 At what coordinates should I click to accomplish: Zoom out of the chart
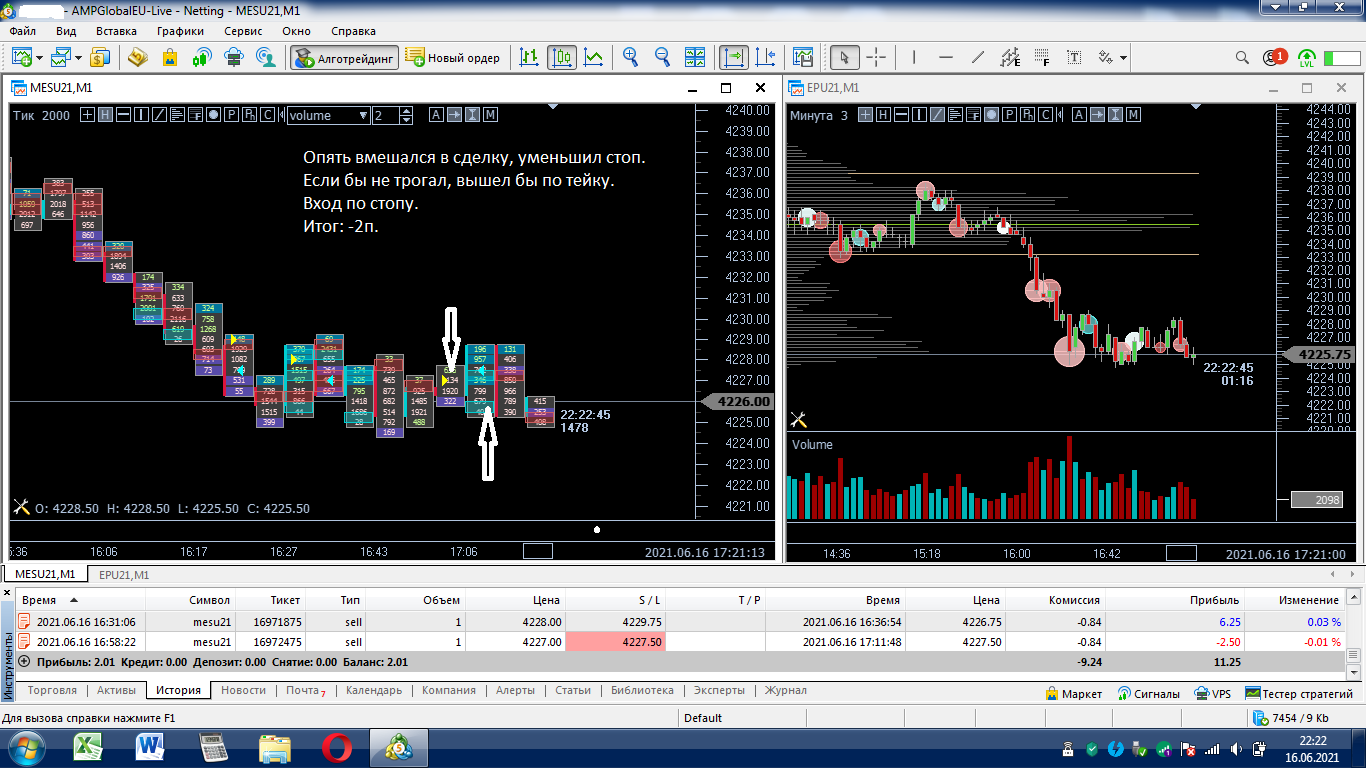(663, 57)
